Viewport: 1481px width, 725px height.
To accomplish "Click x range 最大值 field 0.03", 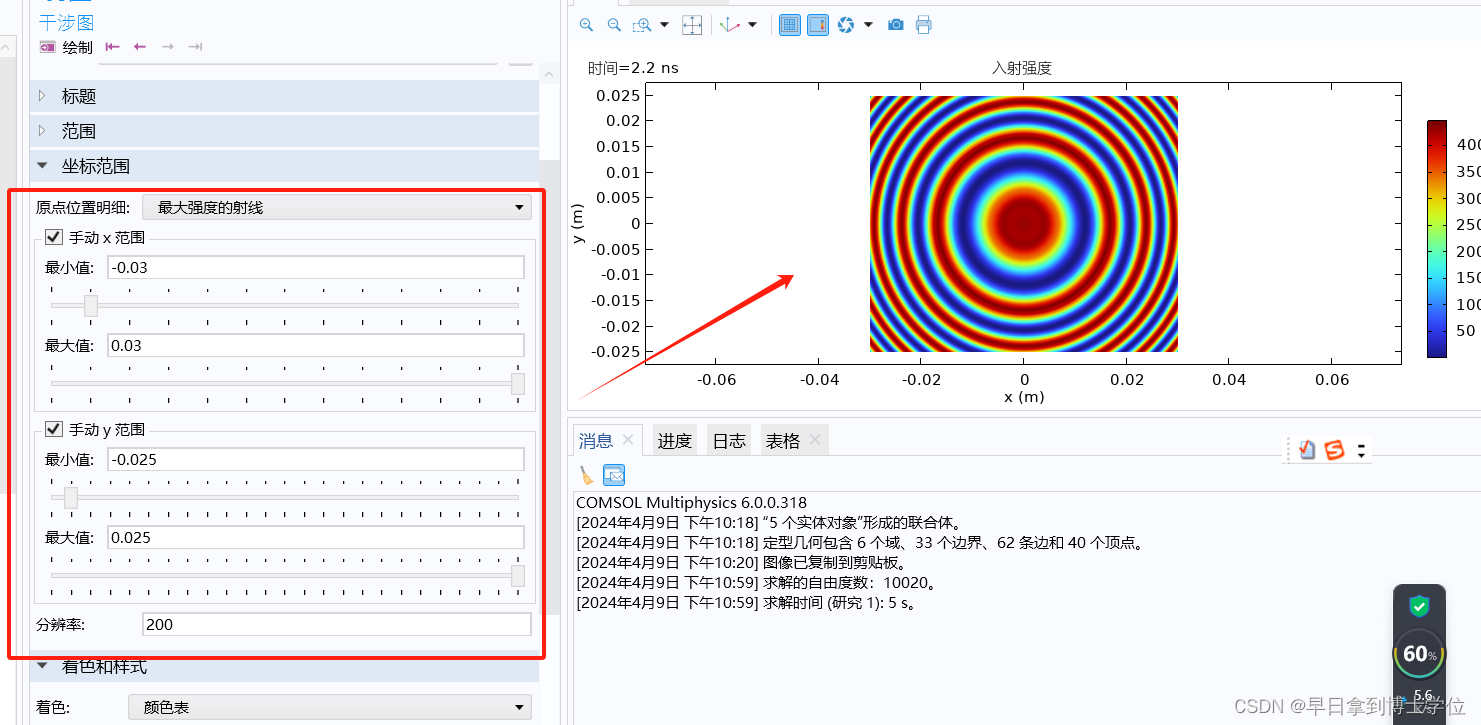I will [315, 345].
